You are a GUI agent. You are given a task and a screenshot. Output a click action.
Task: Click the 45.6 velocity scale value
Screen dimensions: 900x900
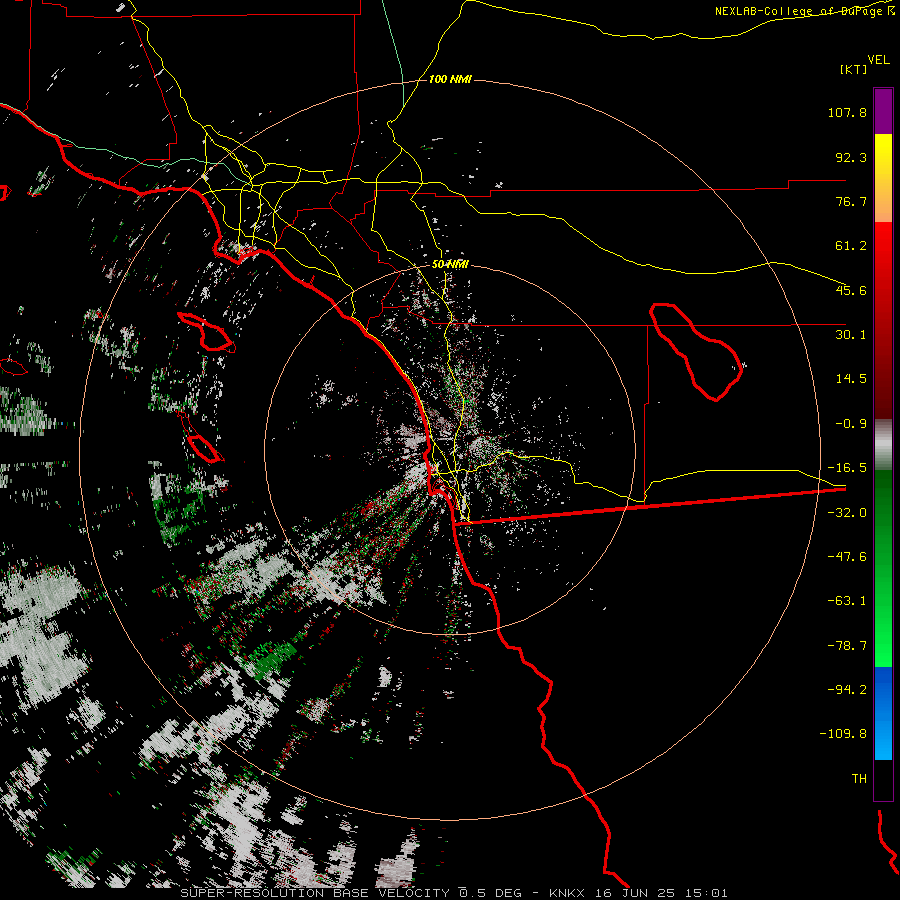tap(851, 290)
